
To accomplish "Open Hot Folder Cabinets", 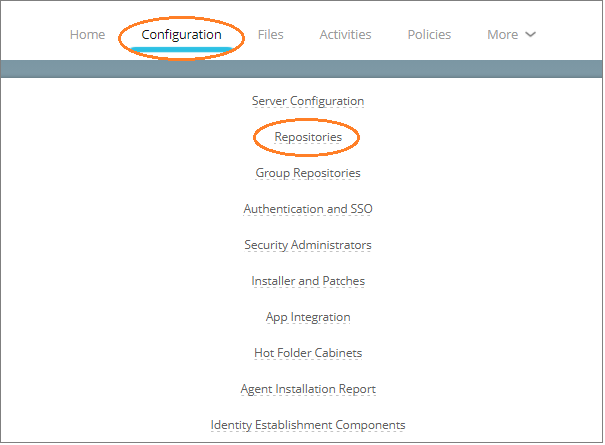I will pos(308,353).
